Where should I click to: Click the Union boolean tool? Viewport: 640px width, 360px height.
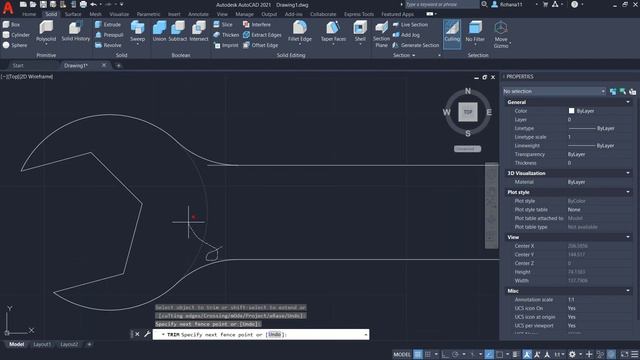[x=159, y=31]
